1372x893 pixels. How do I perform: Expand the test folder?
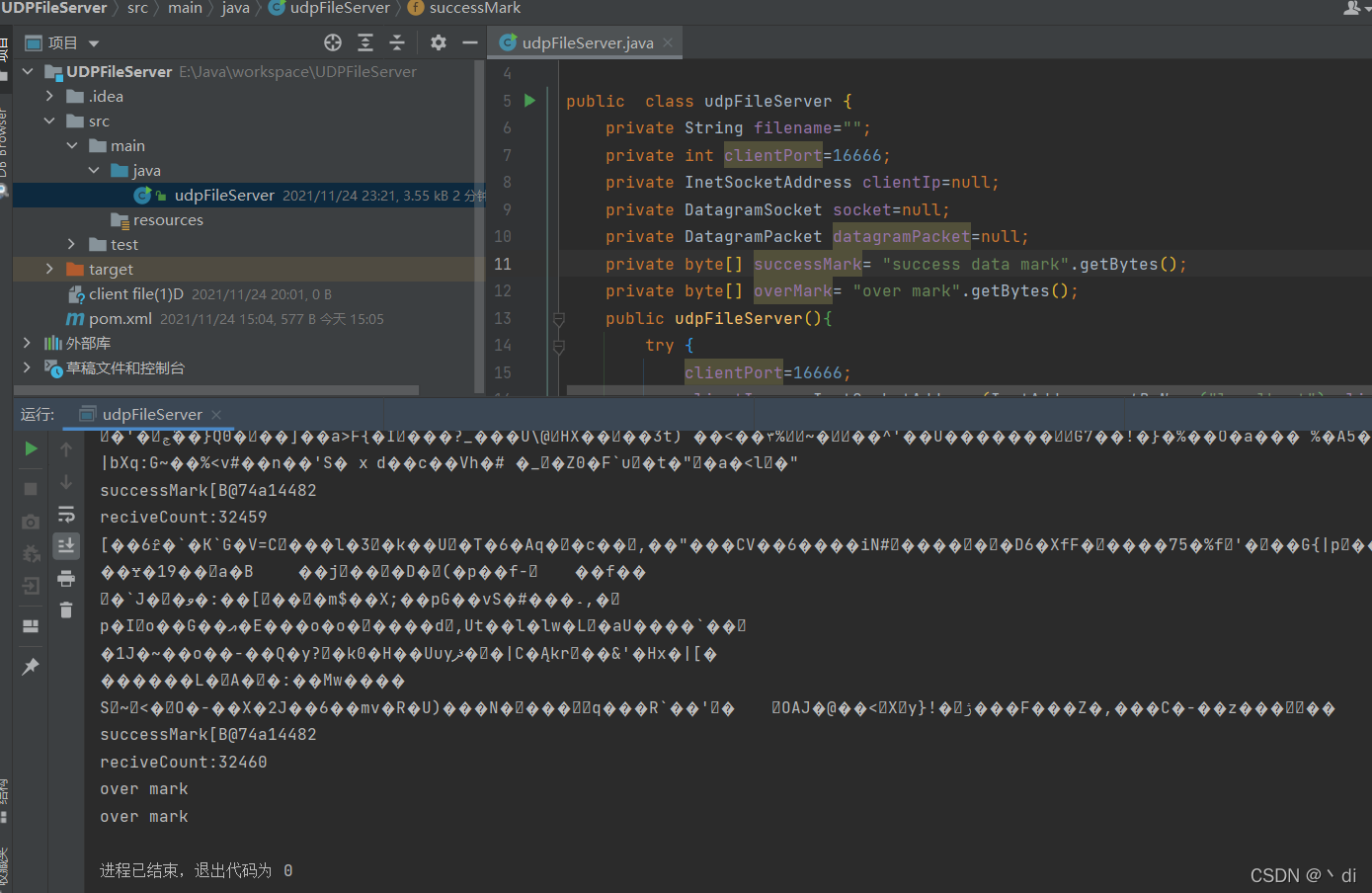(x=71, y=244)
